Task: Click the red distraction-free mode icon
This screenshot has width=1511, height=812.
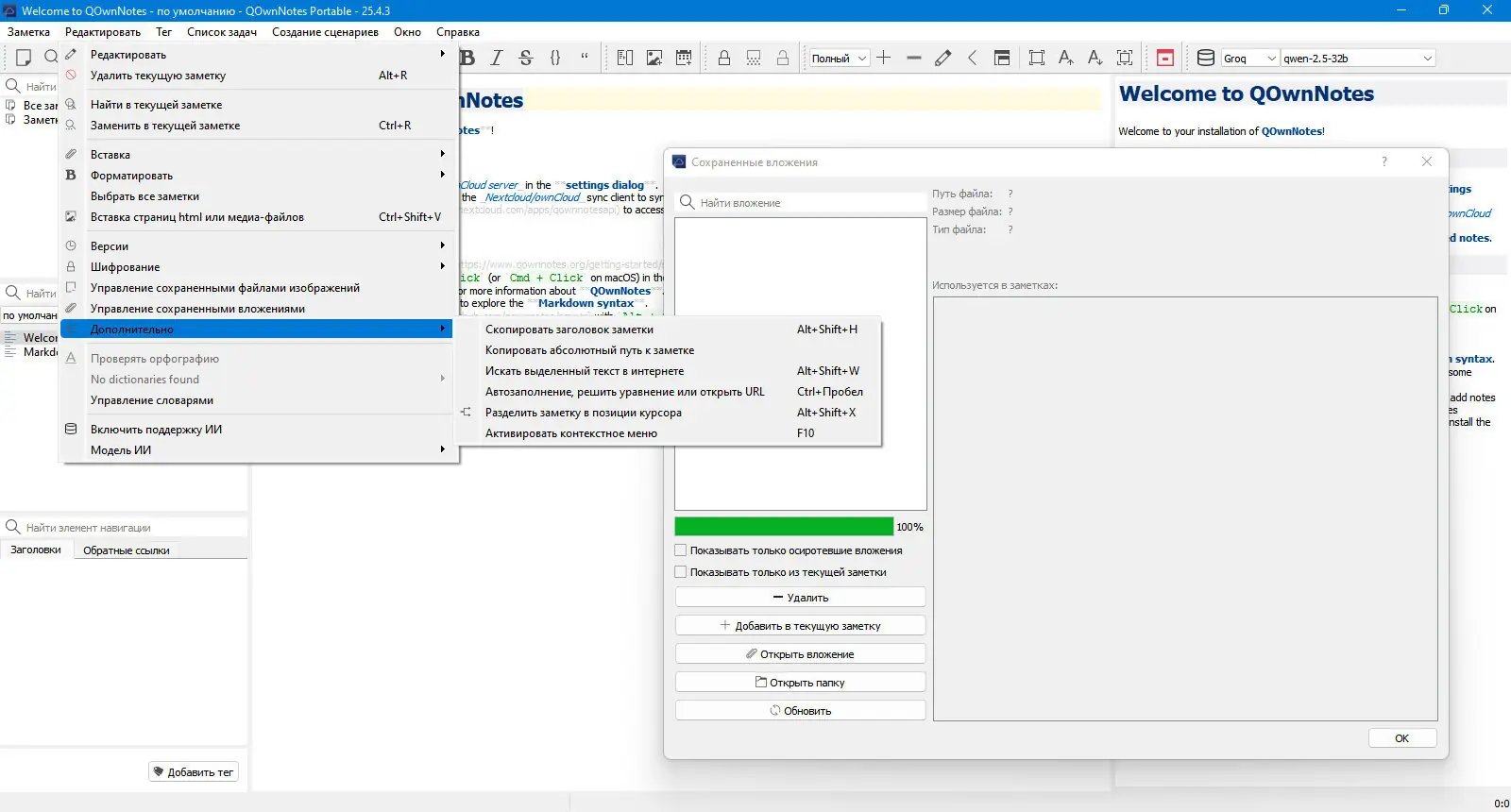Action: tap(1165, 58)
